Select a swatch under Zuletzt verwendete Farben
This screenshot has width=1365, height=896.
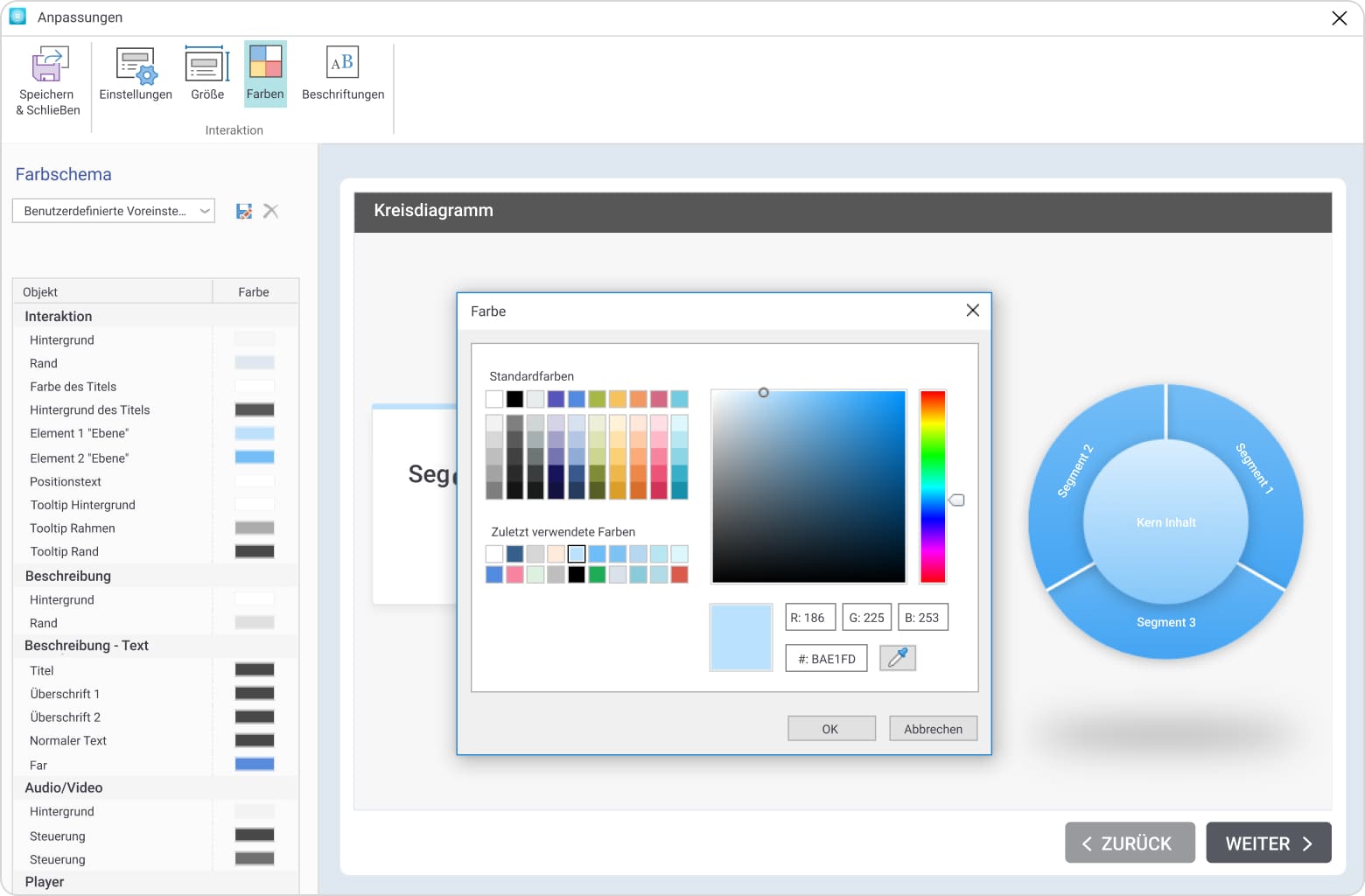(575, 553)
